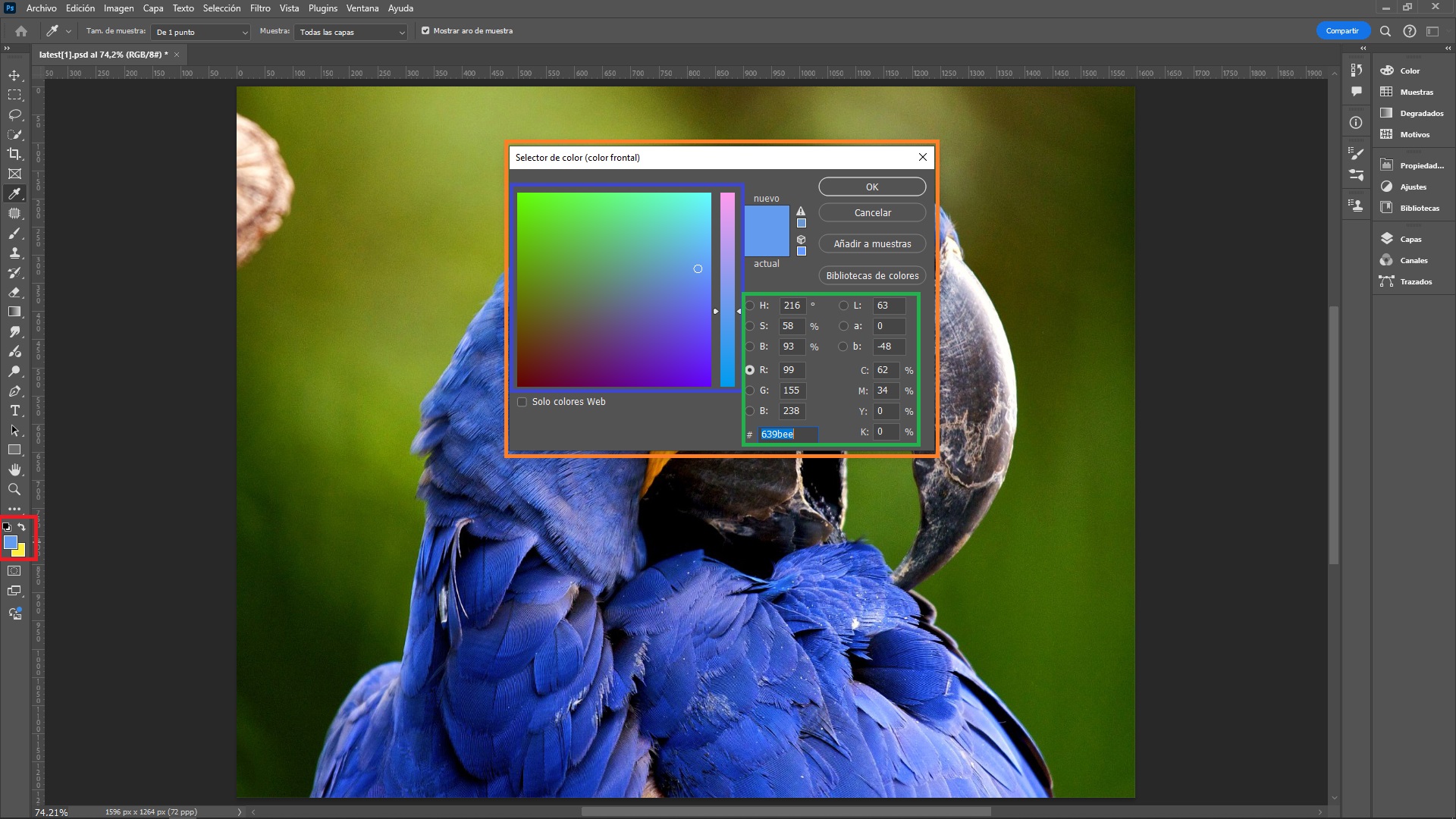Reset to default foreground and background colors

coord(7,527)
